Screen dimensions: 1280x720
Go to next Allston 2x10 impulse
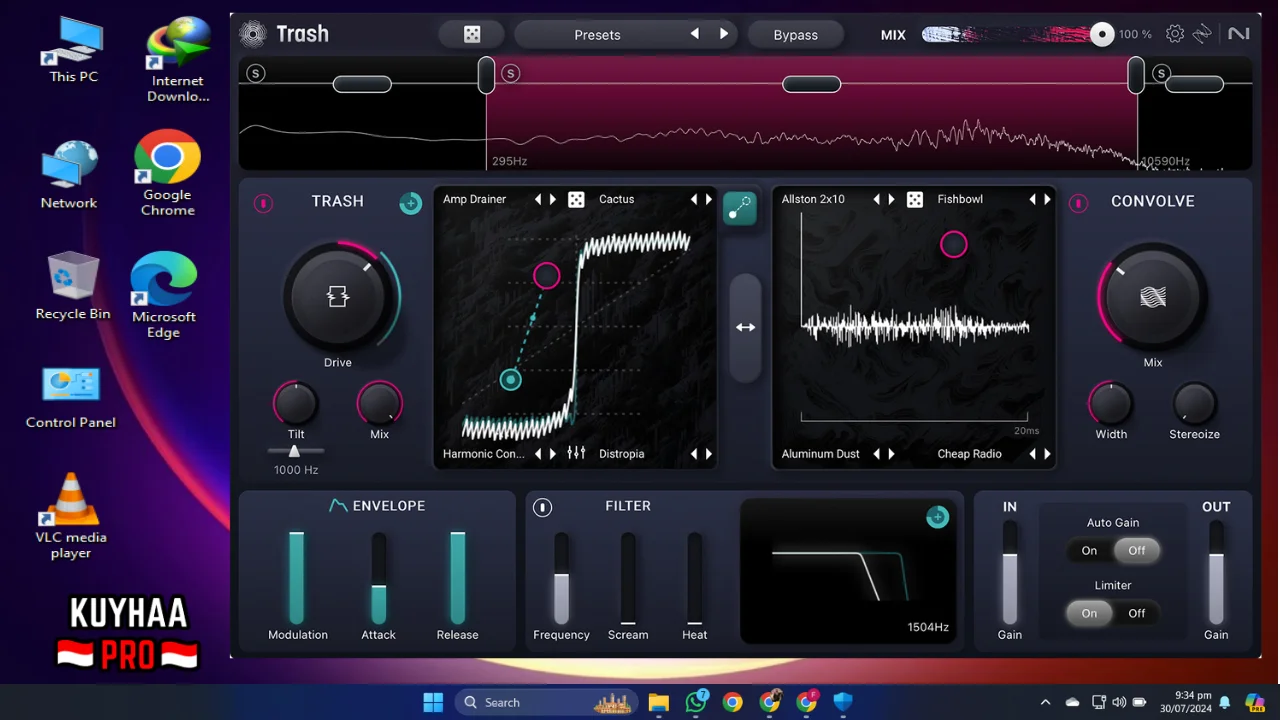click(891, 200)
